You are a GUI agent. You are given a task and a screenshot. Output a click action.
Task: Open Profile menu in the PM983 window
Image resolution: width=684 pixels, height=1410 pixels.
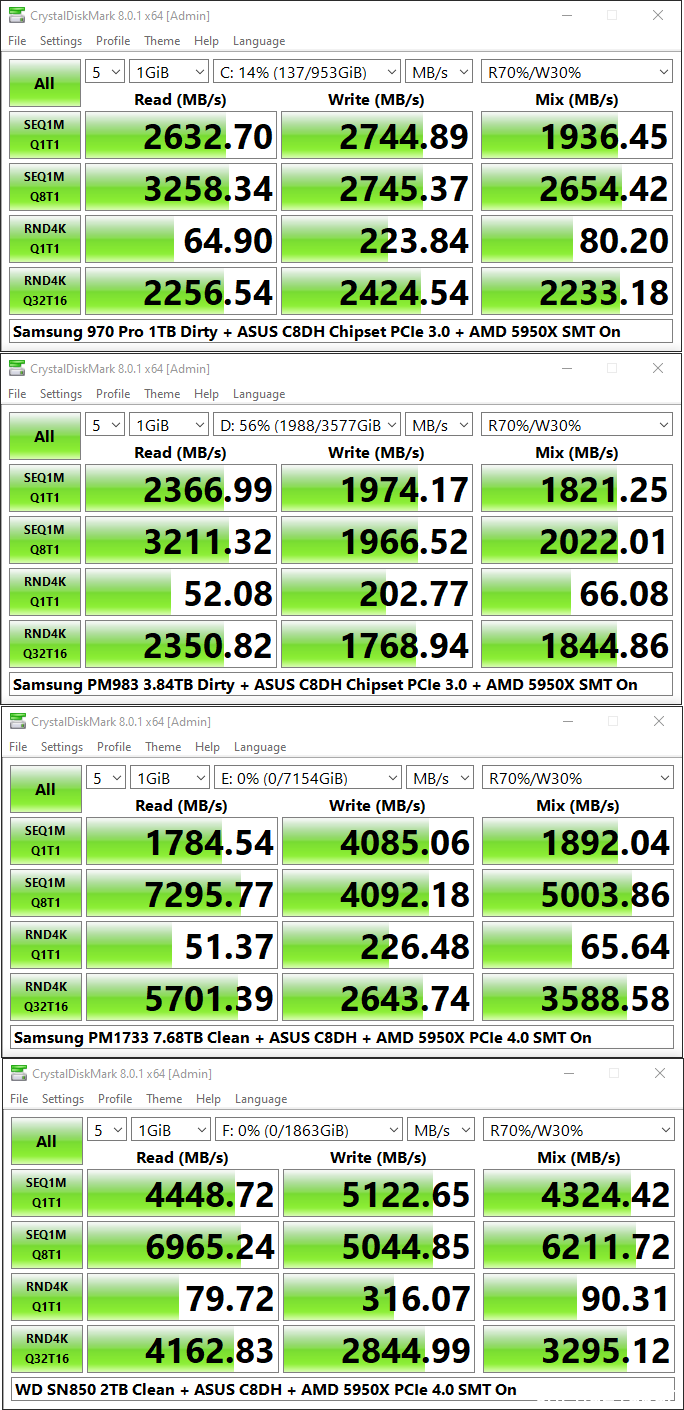coord(113,394)
